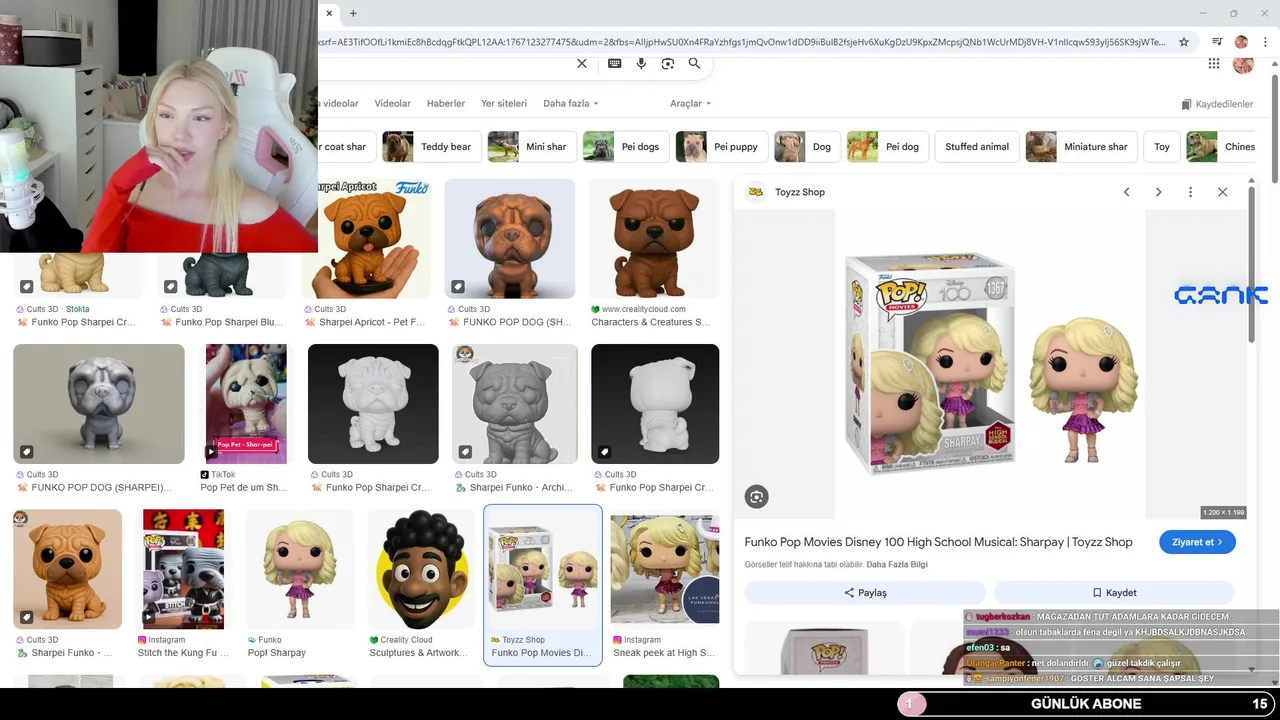Viewport: 1280px width, 720px height.
Task: Select the Pei dogs filter chip
Action: point(625,147)
